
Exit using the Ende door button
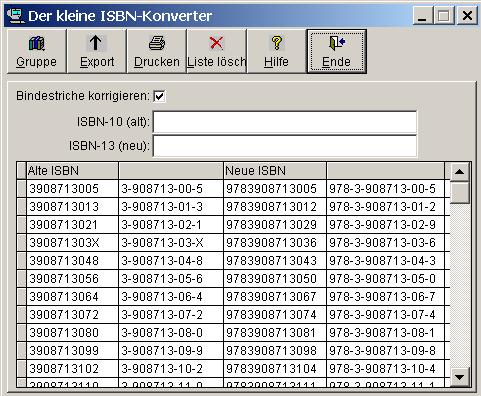coord(336,51)
